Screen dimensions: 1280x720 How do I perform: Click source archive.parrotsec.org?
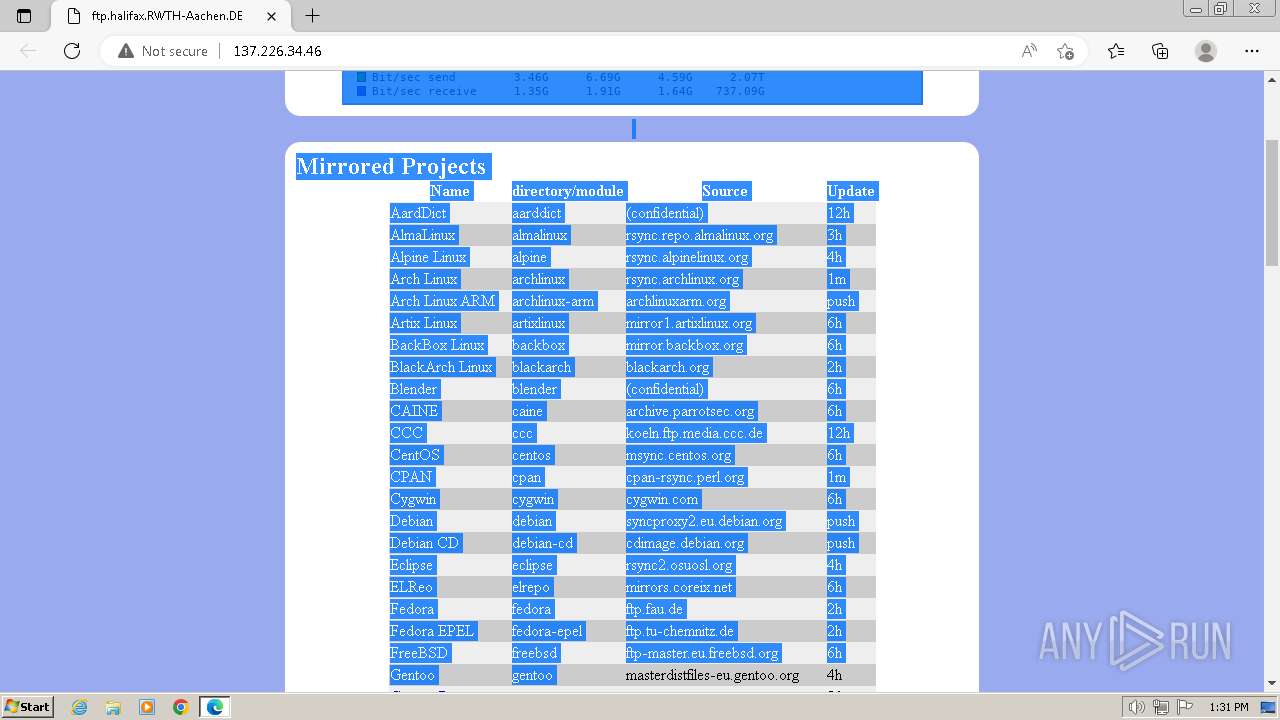(x=691, y=411)
